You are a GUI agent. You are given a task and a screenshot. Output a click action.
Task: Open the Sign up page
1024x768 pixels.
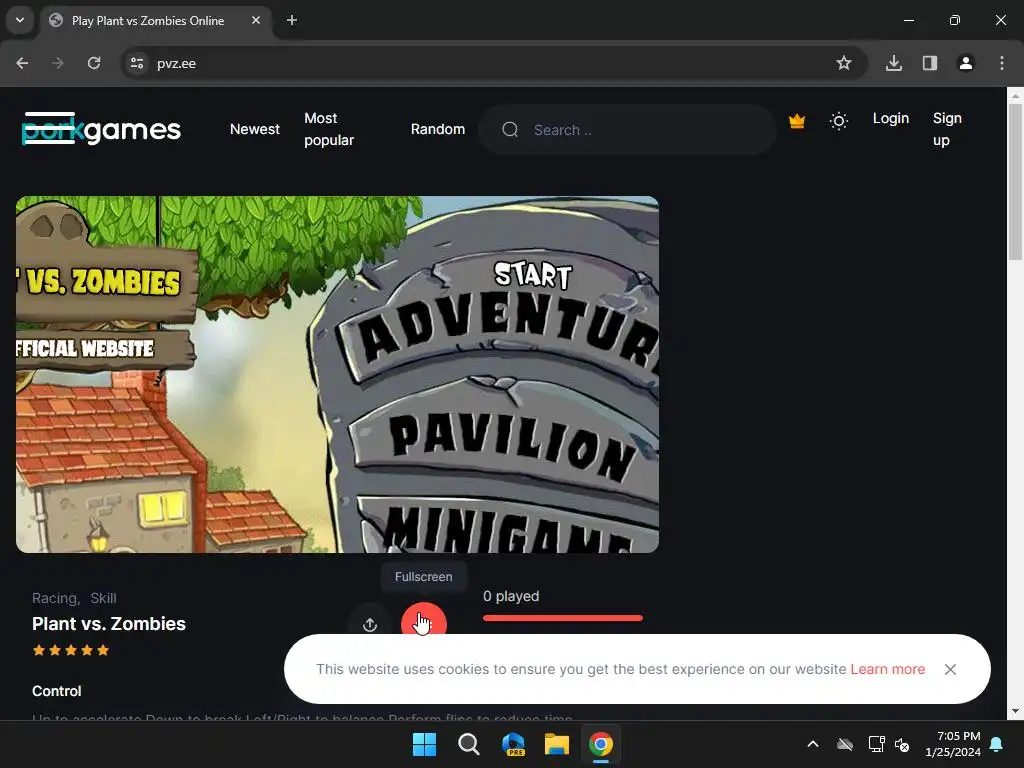(x=947, y=129)
